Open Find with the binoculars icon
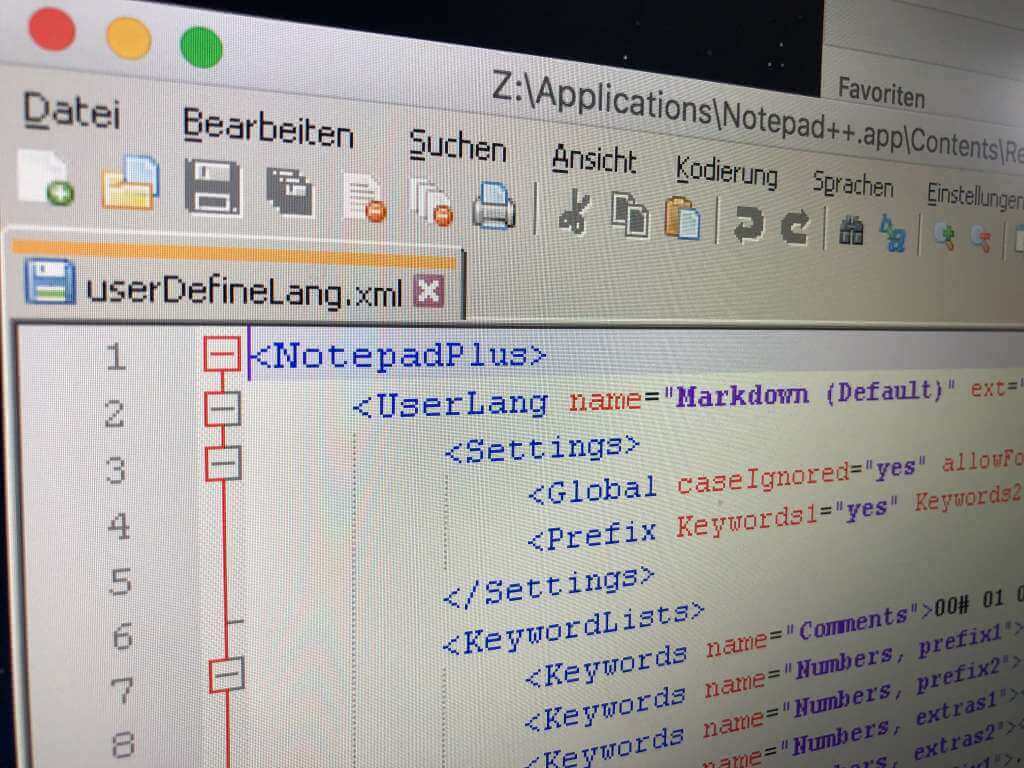Viewport: 1024px width, 768px height. (x=851, y=231)
